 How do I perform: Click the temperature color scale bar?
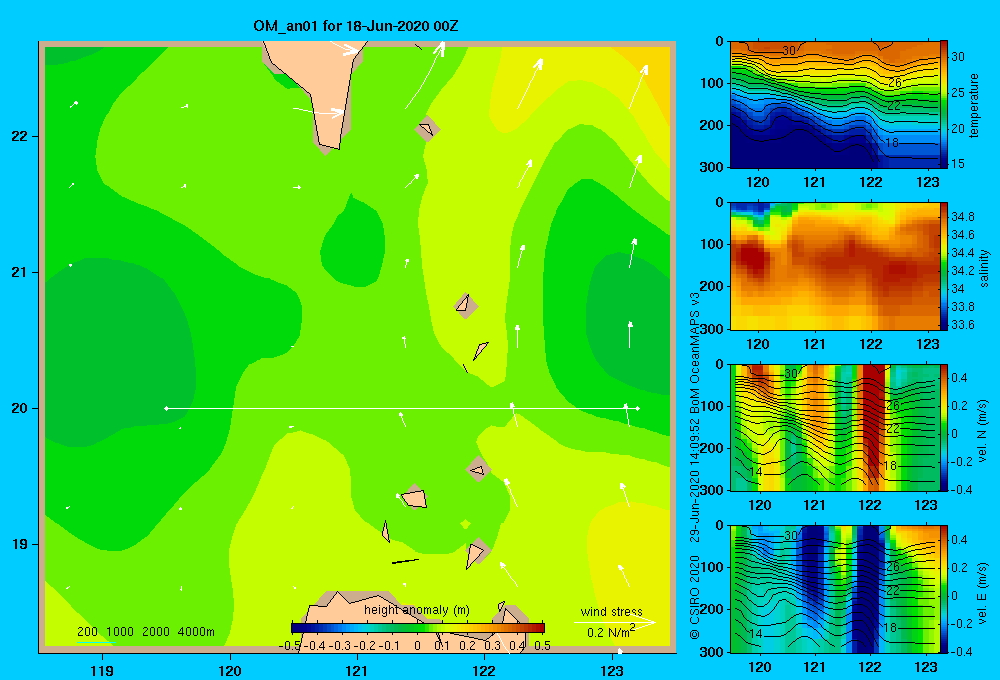(x=944, y=105)
